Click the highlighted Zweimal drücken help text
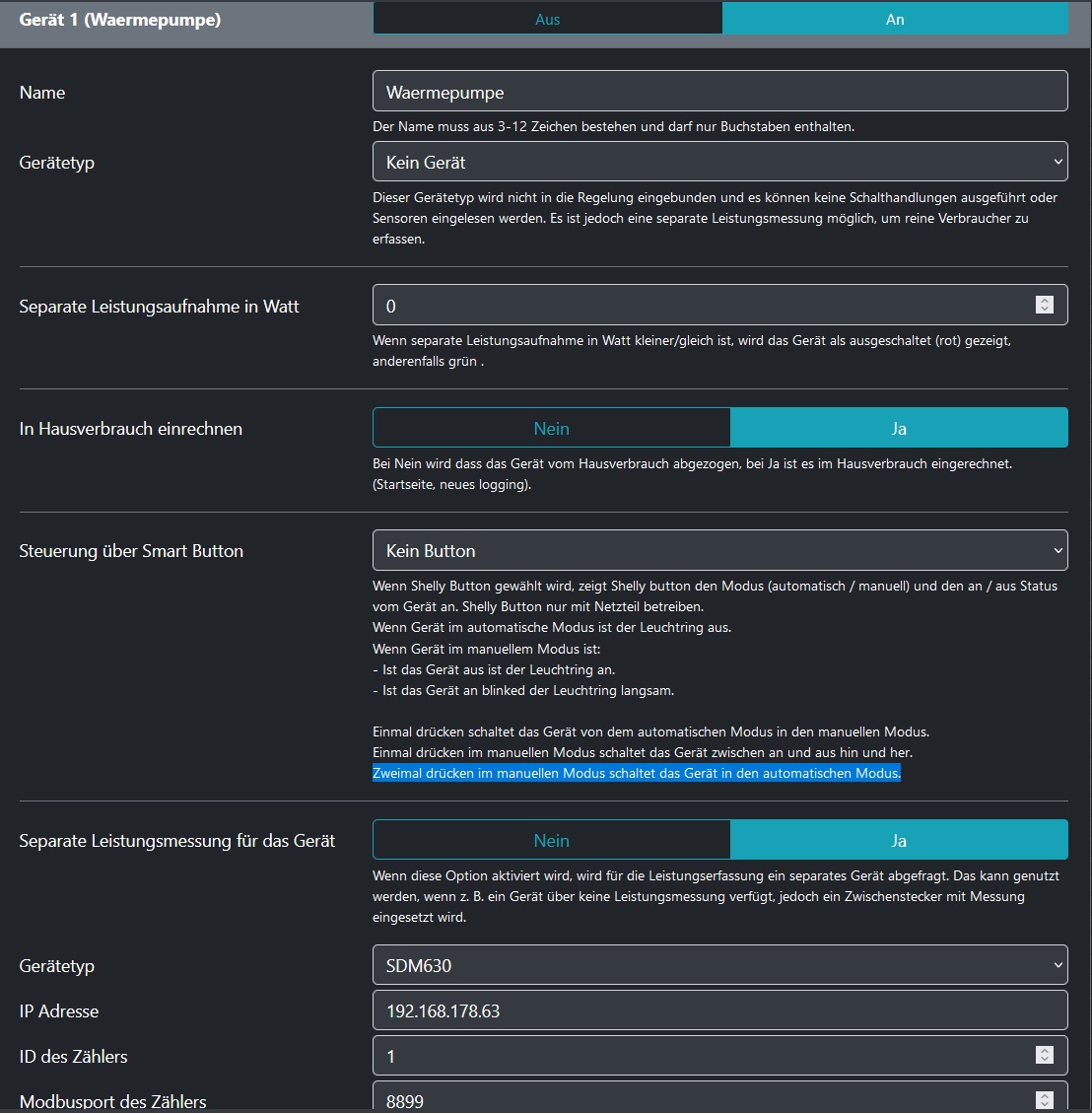The height and width of the screenshot is (1113, 1092). [x=636, y=774]
